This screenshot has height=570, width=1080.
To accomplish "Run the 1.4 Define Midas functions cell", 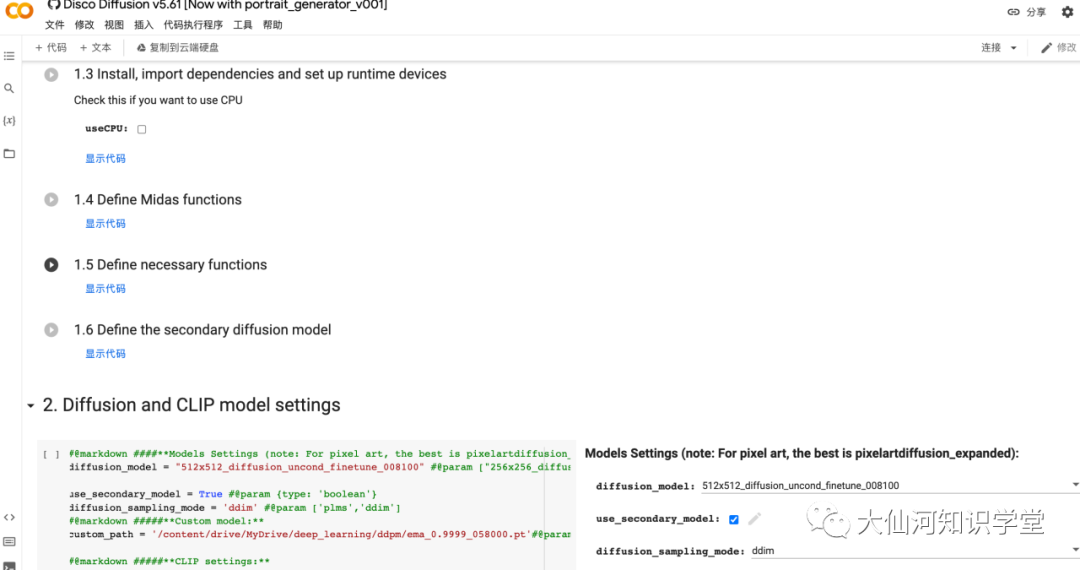I will point(51,200).
